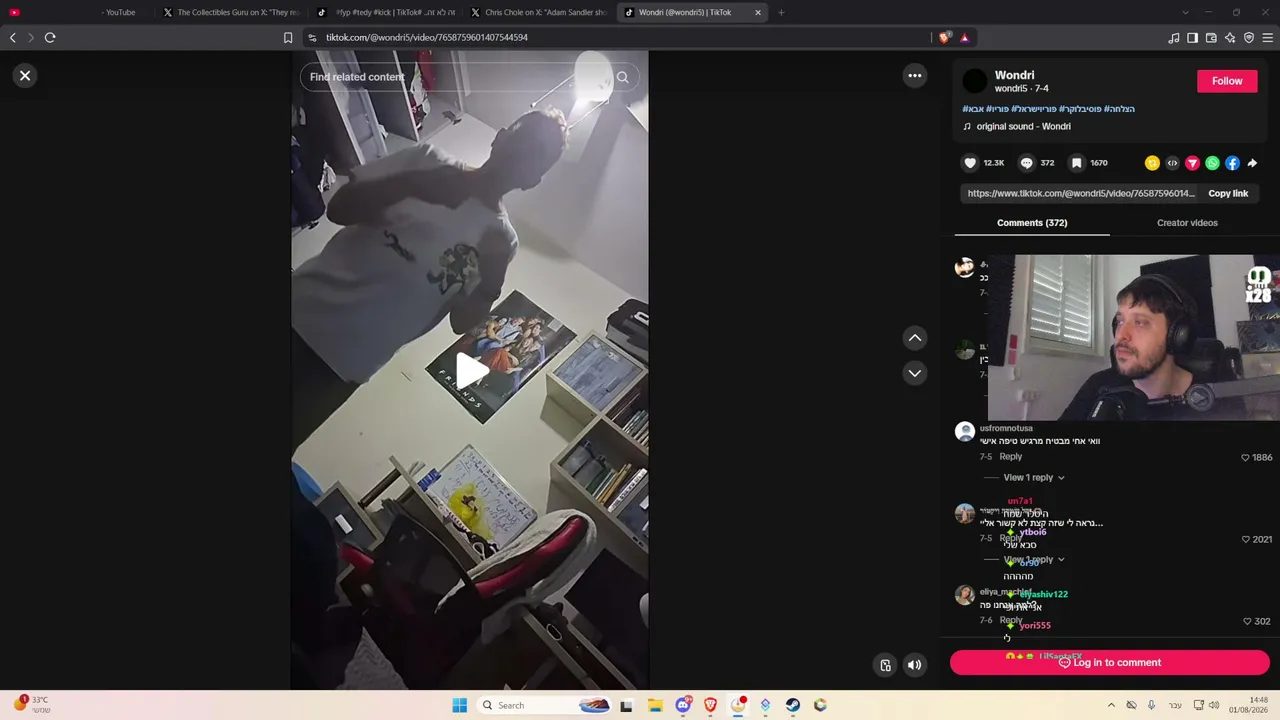Expand the tab search dropdown chevron
The image size is (1280, 720).
(1185, 13)
